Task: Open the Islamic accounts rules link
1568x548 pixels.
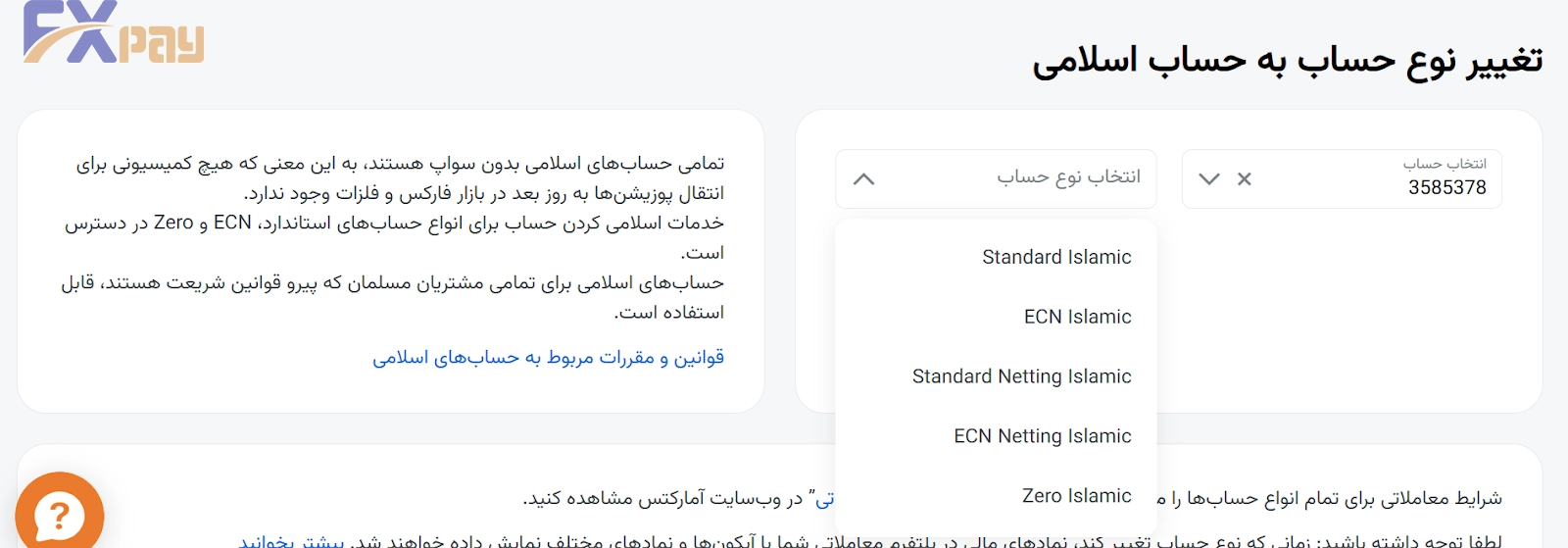Action: 548,358
